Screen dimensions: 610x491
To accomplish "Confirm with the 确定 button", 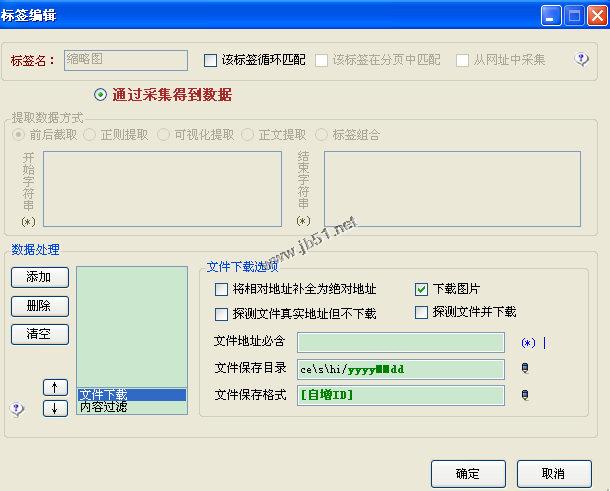I will pyautogui.click(x=468, y=473).
